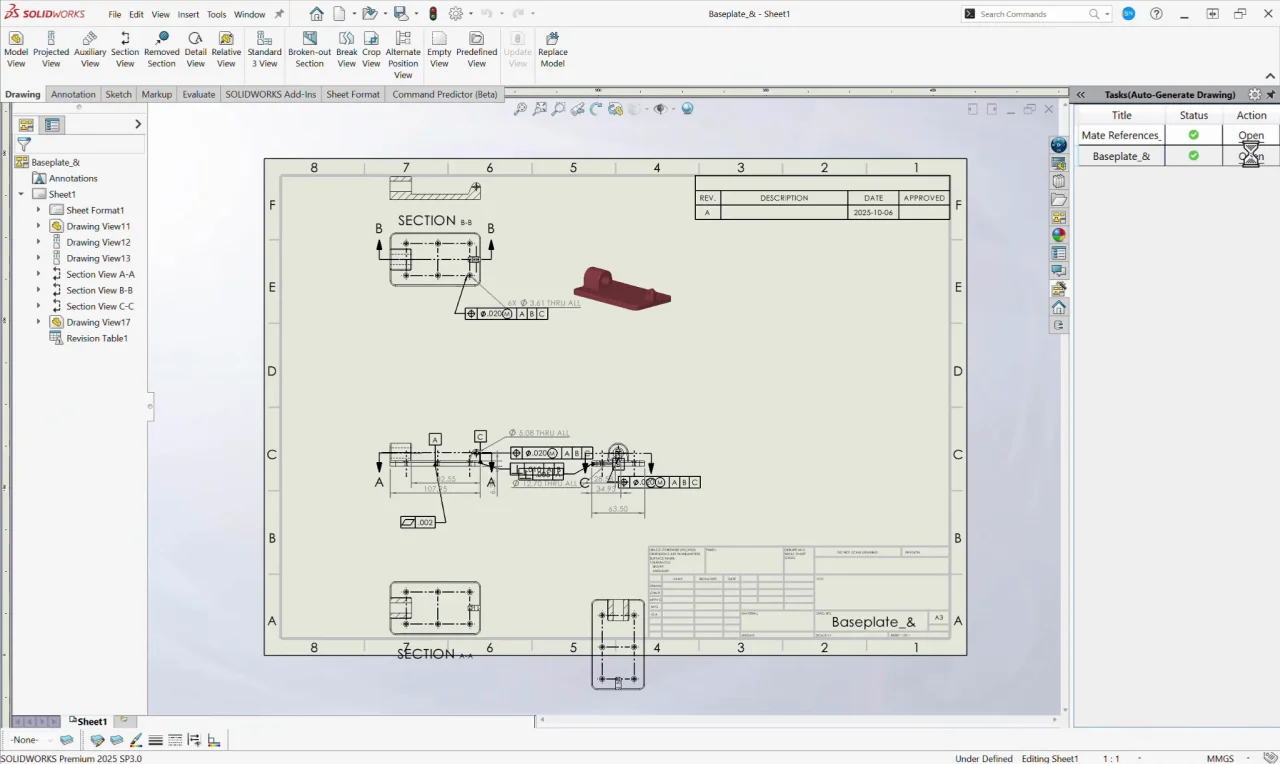Screen dimensions: 1280x764
Task: Pin the Tasks panel open
Action: (1271, 95)
